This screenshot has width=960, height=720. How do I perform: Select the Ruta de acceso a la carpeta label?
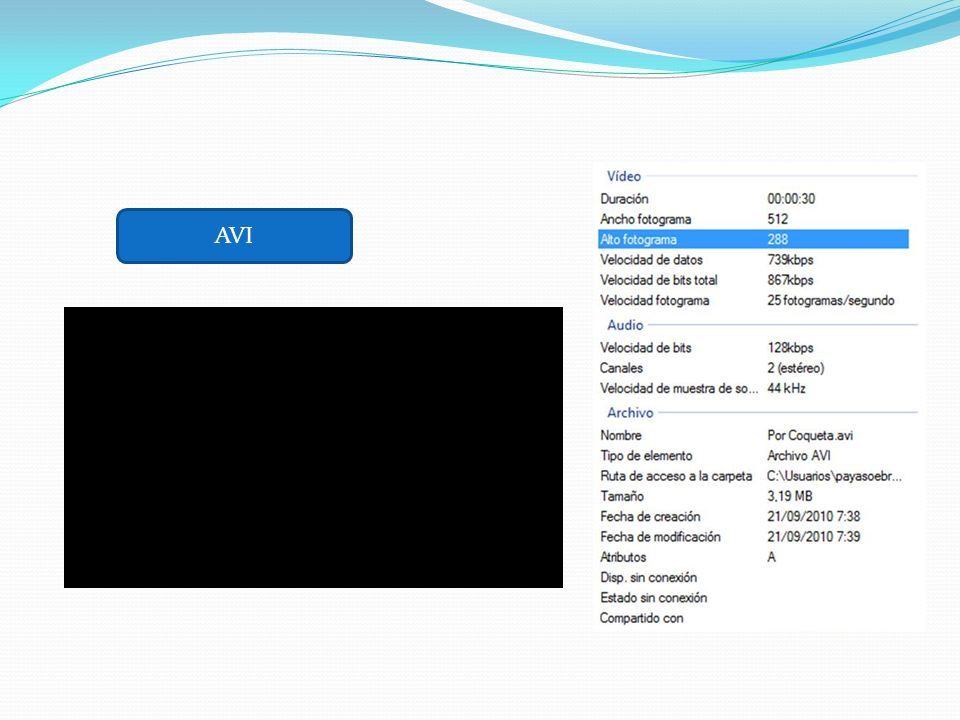coord(676,476)
